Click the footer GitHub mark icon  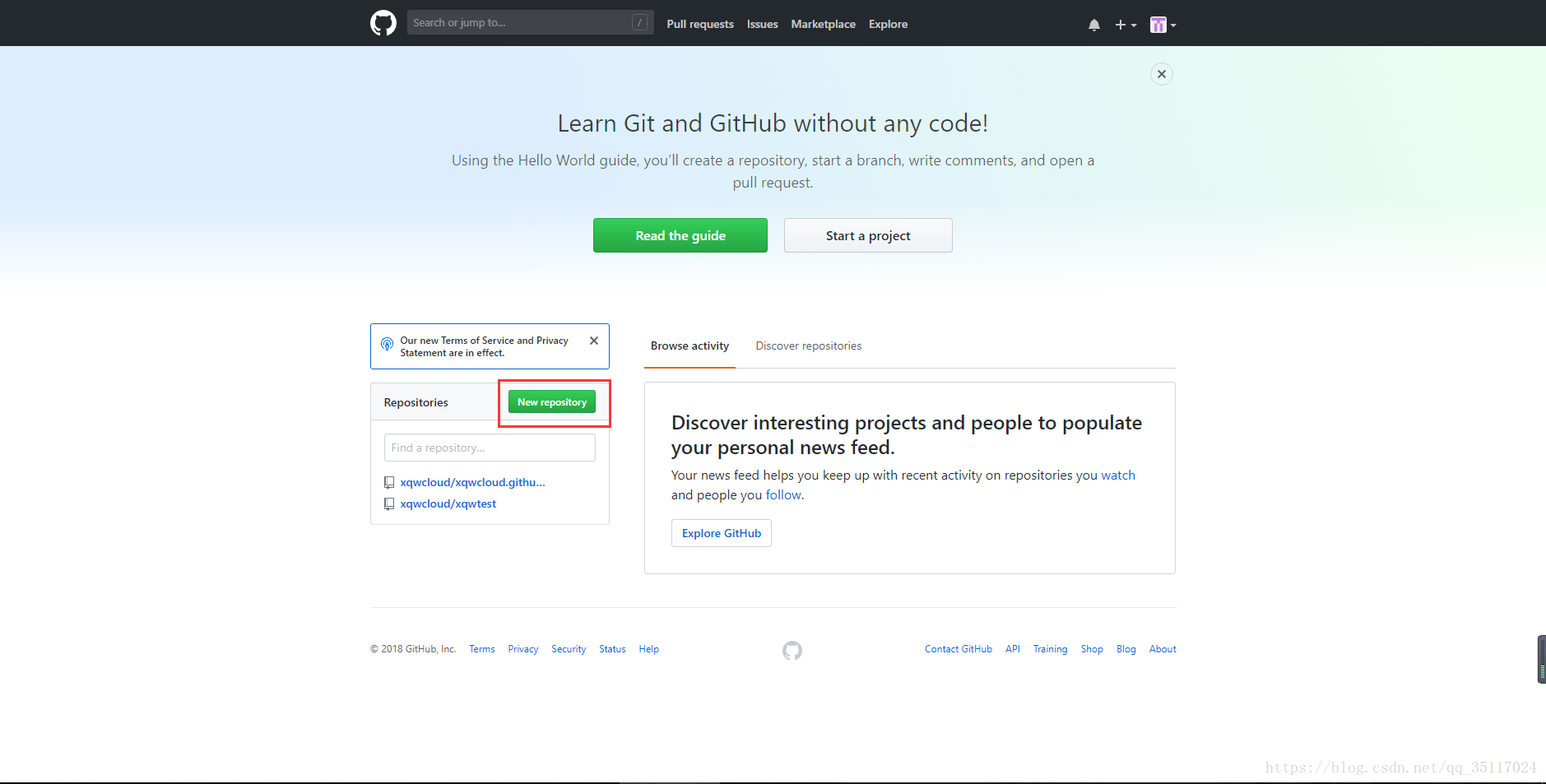click(792, 651)
